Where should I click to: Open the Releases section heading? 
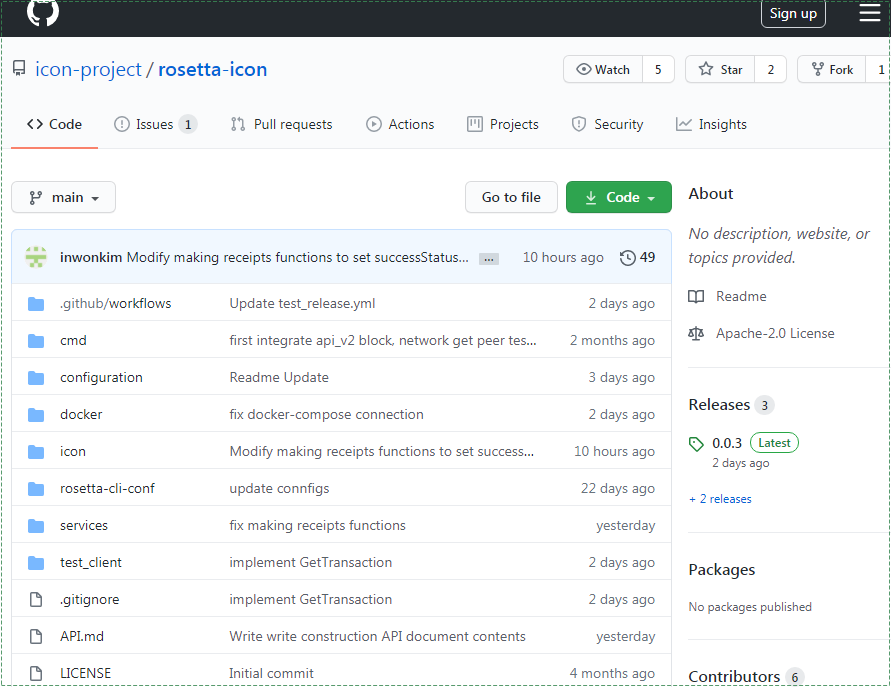coord(719,405)
